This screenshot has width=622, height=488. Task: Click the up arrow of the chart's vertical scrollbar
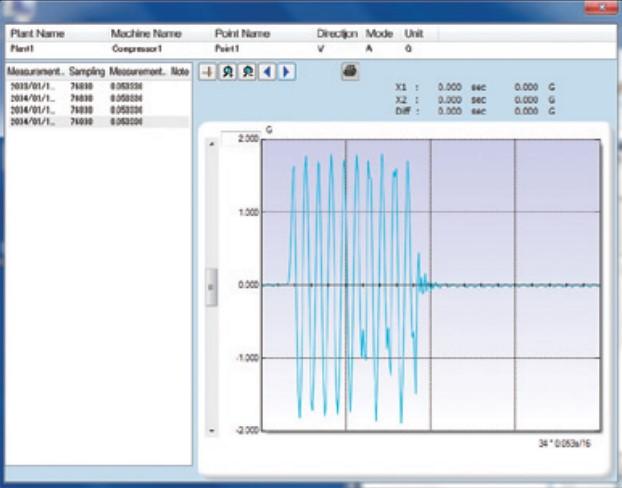pyautogui.click(x=211, y=144)
